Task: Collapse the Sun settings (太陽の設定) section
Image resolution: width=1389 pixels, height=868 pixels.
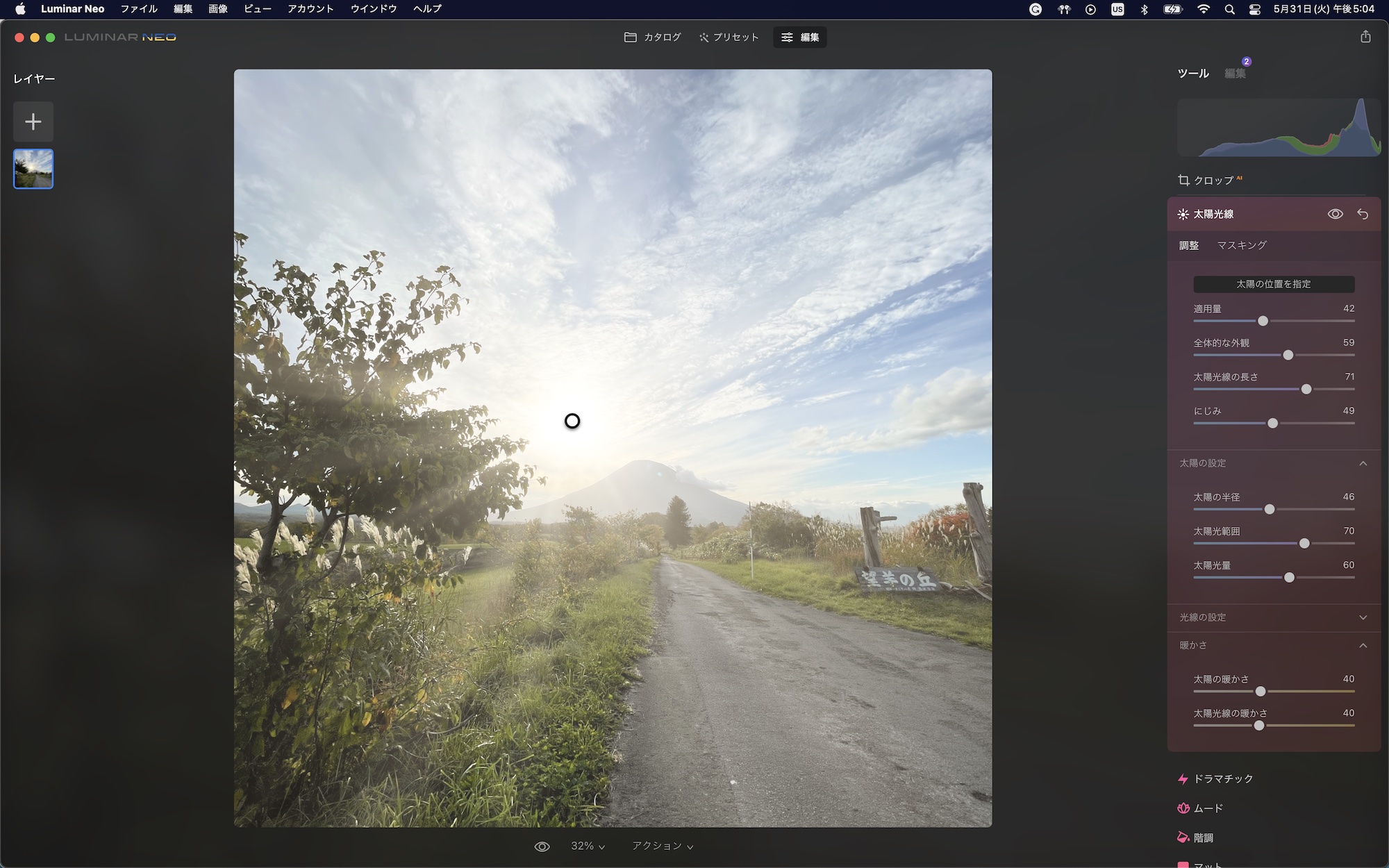Action: (x=1363, y=463)
